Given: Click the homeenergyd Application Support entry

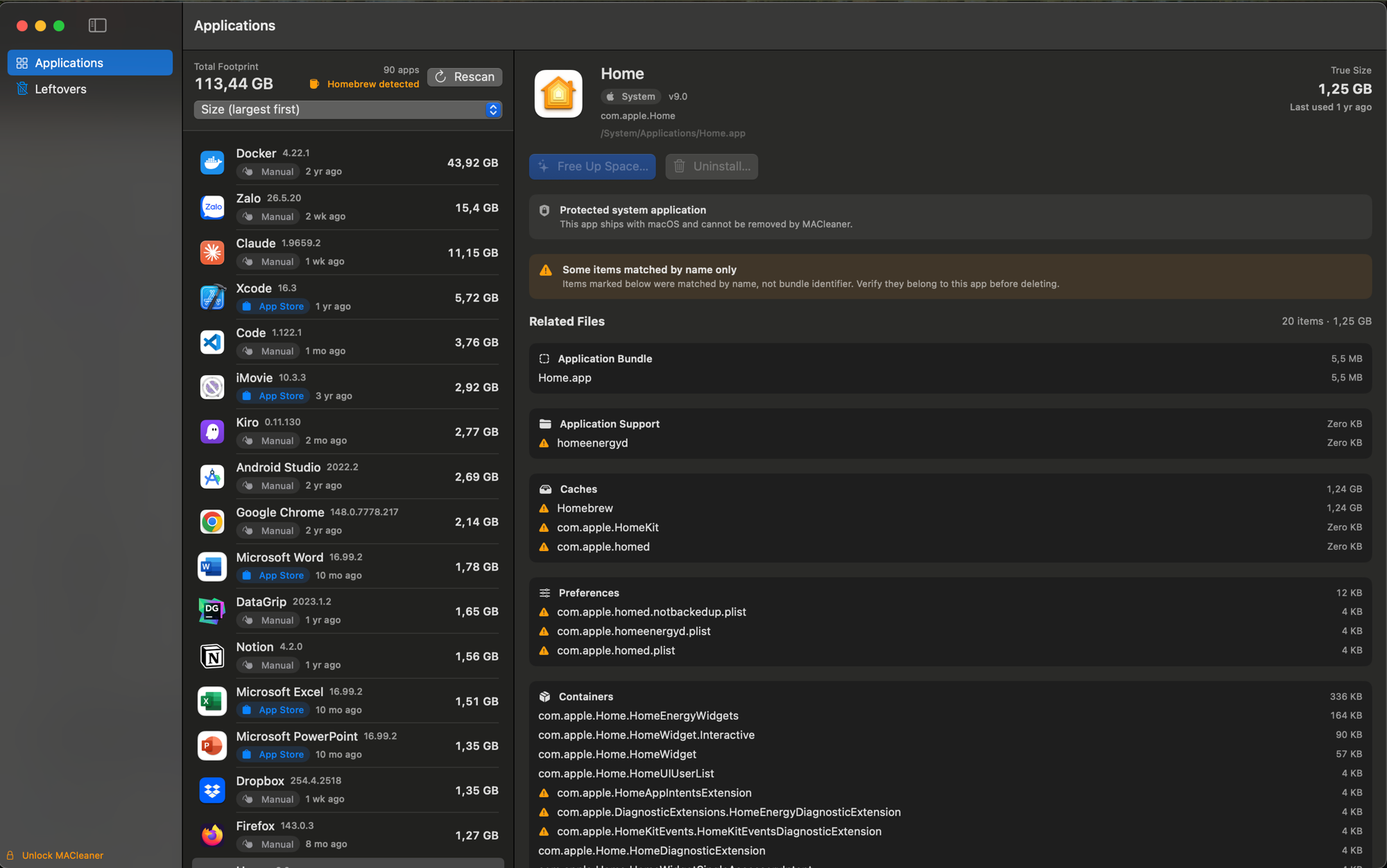Looking at the screenshot, I should pos(950,443).
